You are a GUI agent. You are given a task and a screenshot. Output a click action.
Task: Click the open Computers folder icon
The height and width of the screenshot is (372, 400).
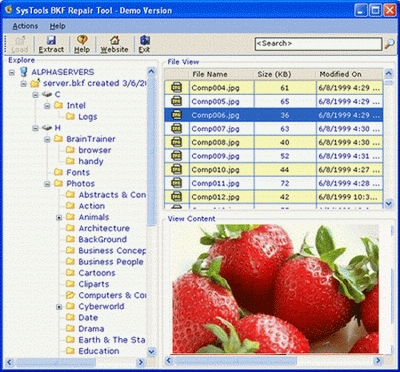coord(70,295)
